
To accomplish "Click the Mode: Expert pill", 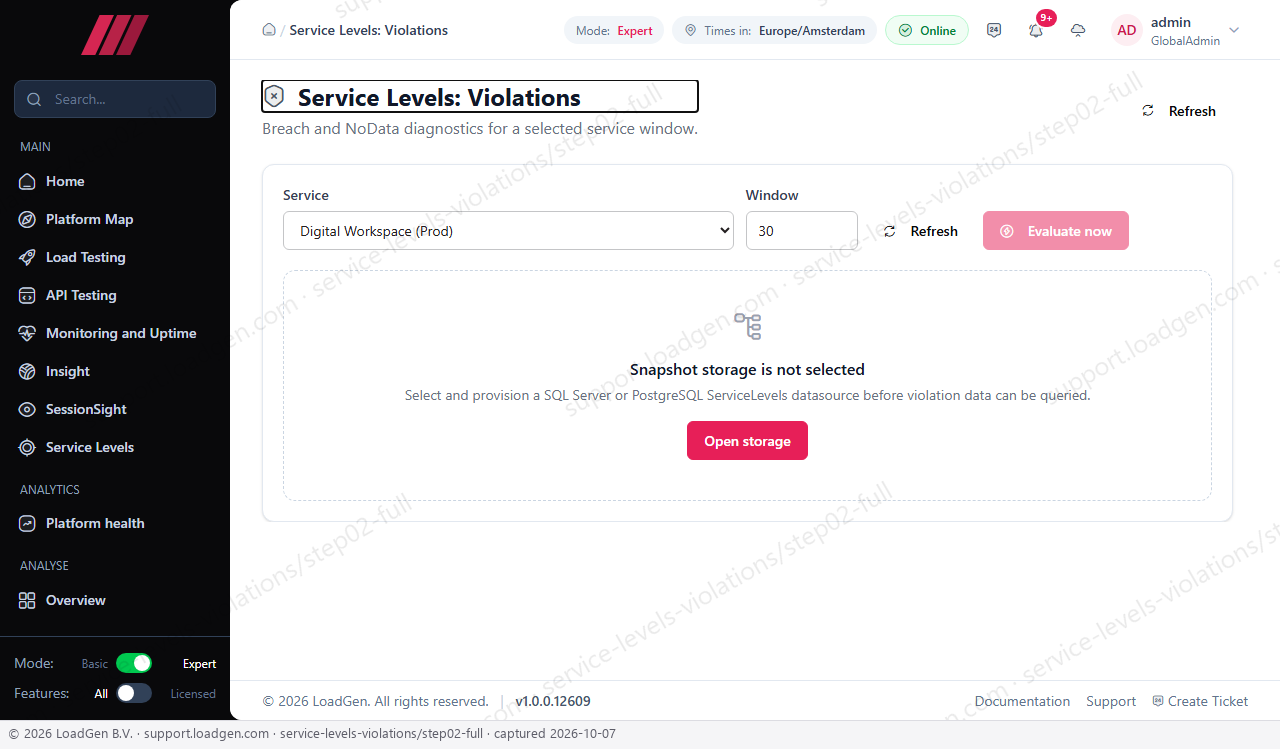I will pos(614,30).
